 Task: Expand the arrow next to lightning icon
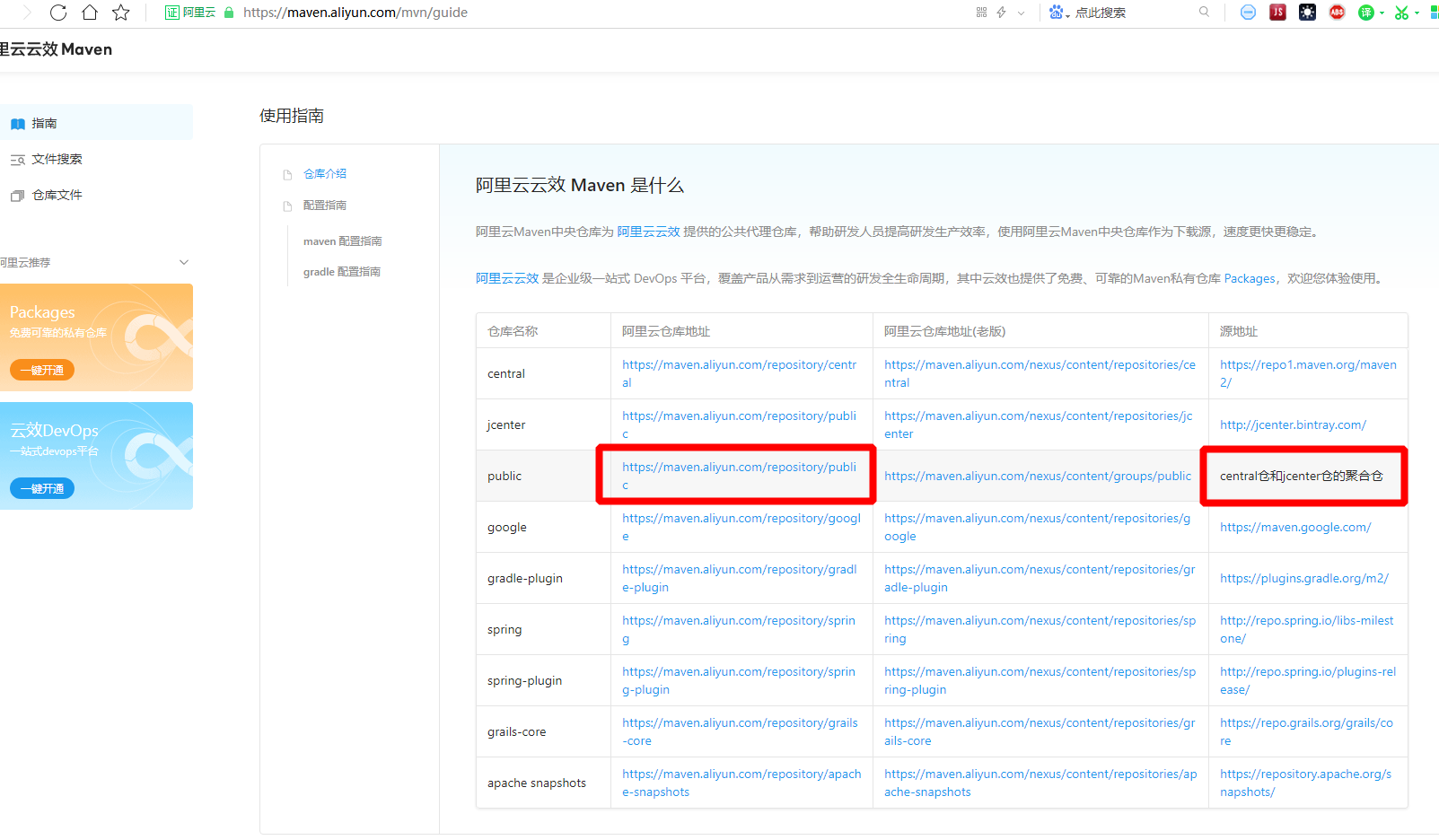point(1021,13)
